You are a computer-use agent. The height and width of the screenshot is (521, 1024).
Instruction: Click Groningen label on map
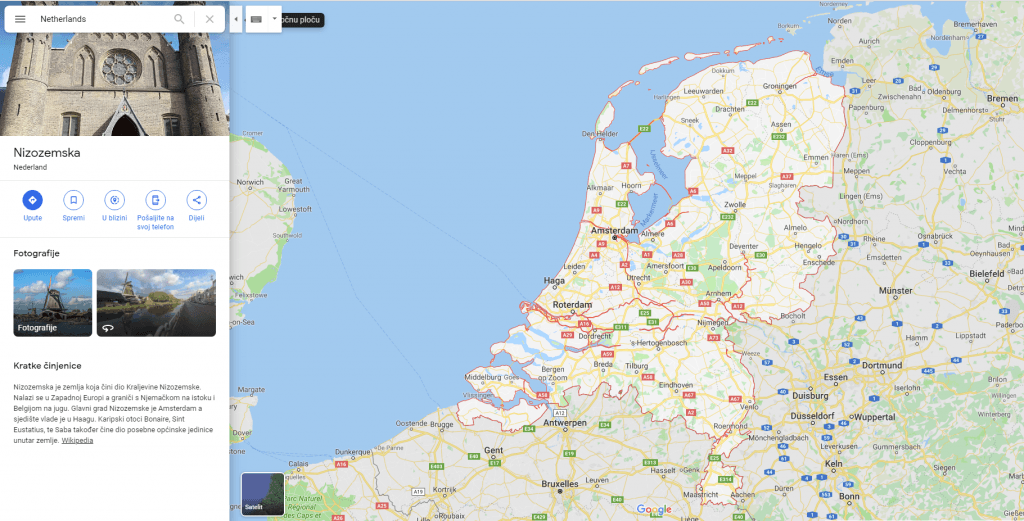pyautogui.click(x=780, y=86)
